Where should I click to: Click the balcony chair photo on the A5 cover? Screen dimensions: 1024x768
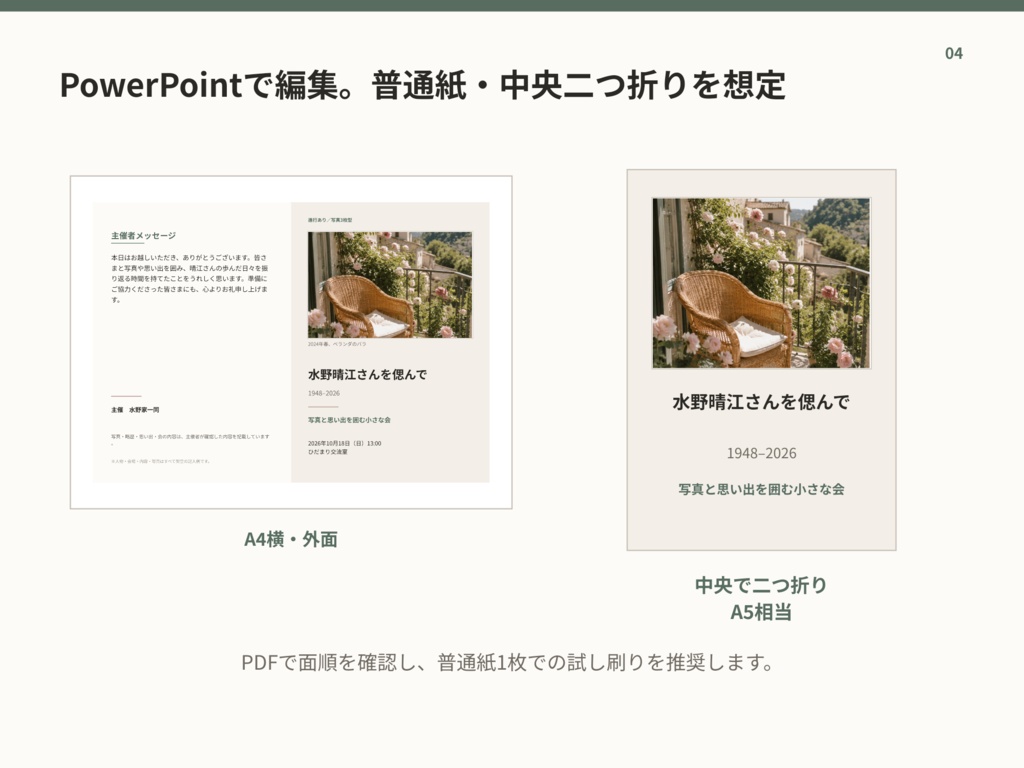(x=761, y=283)
